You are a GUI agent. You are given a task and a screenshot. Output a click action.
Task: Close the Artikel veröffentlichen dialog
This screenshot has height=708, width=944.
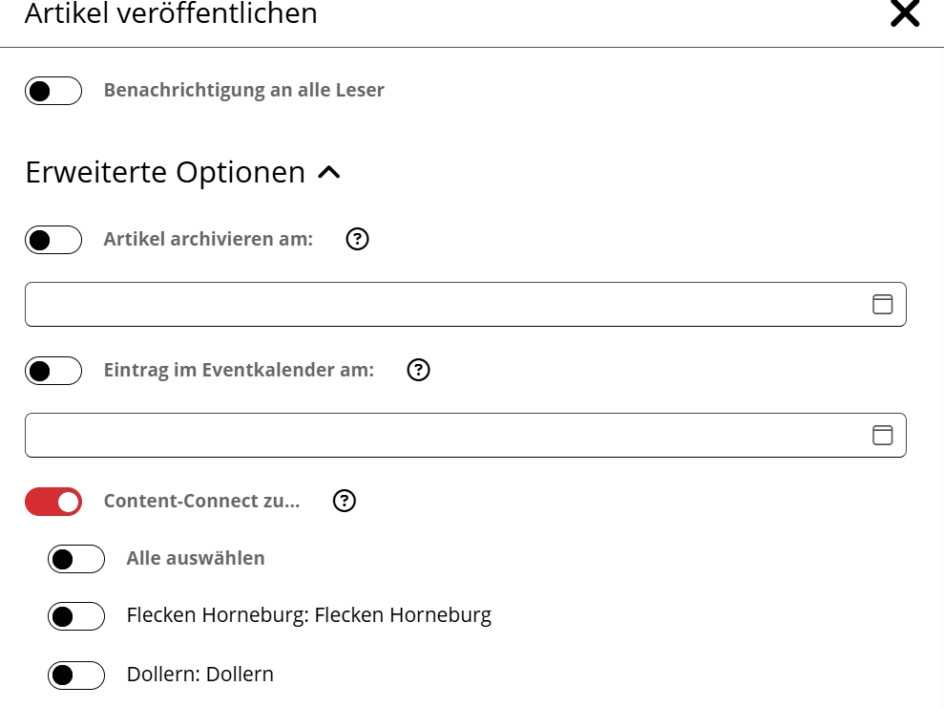pyautogui.click(x=904, y=14)
